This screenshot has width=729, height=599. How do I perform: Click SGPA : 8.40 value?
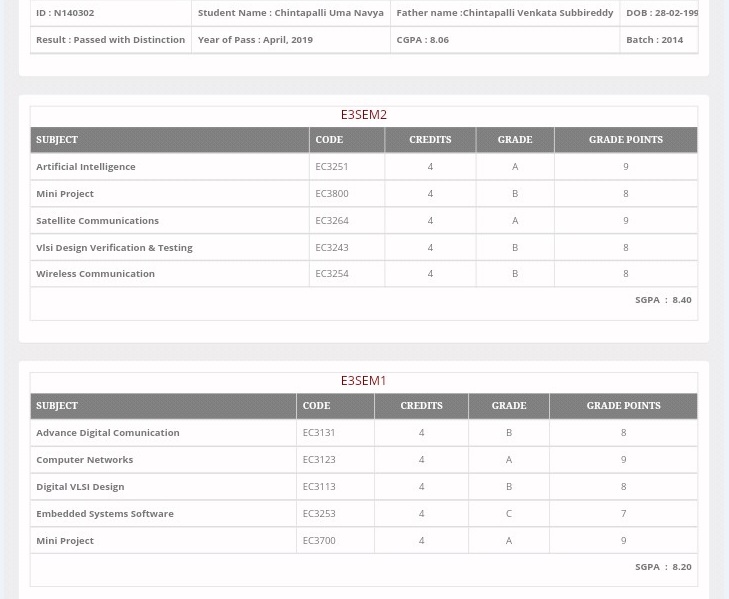click(663, 300)
